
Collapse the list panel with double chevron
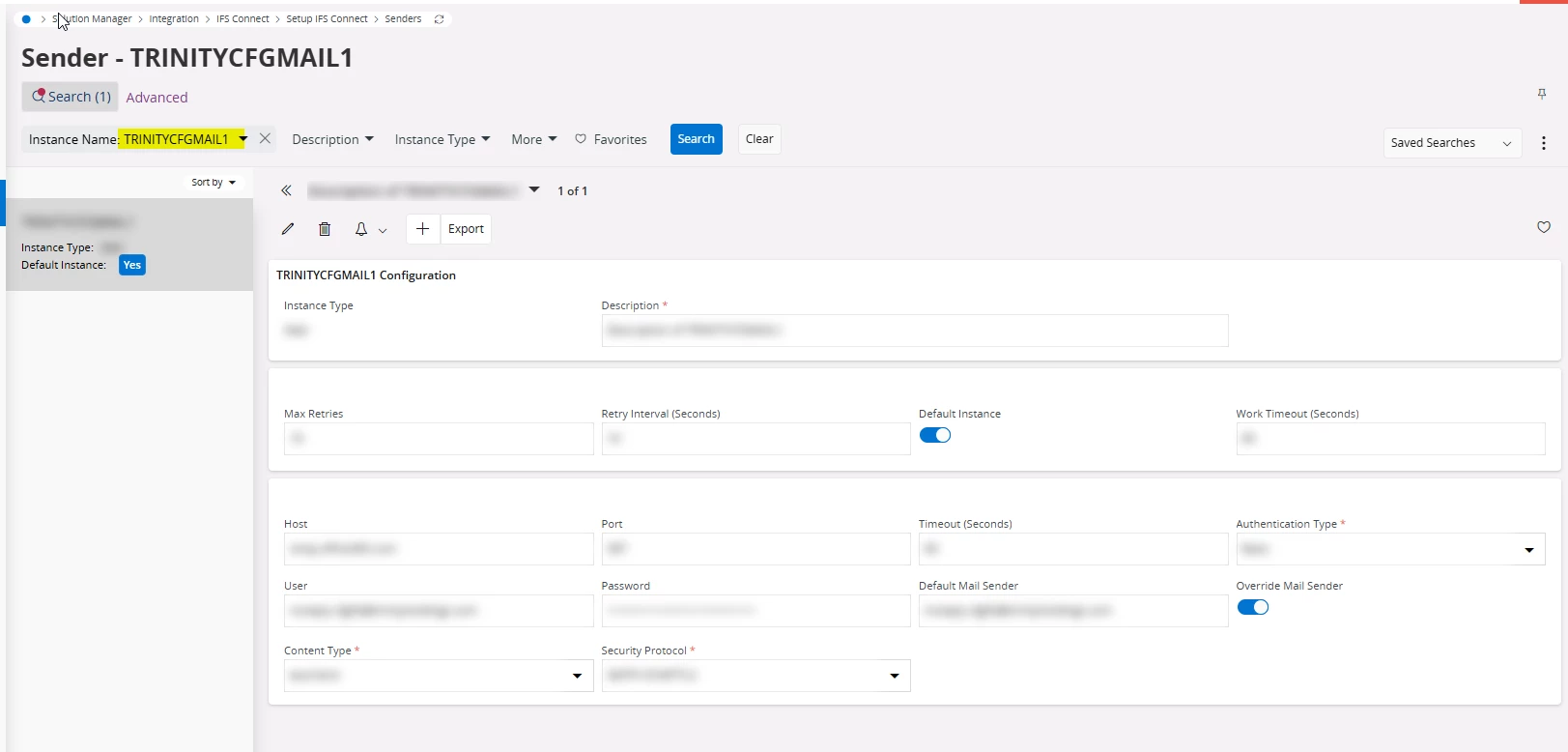pos(286,190)
